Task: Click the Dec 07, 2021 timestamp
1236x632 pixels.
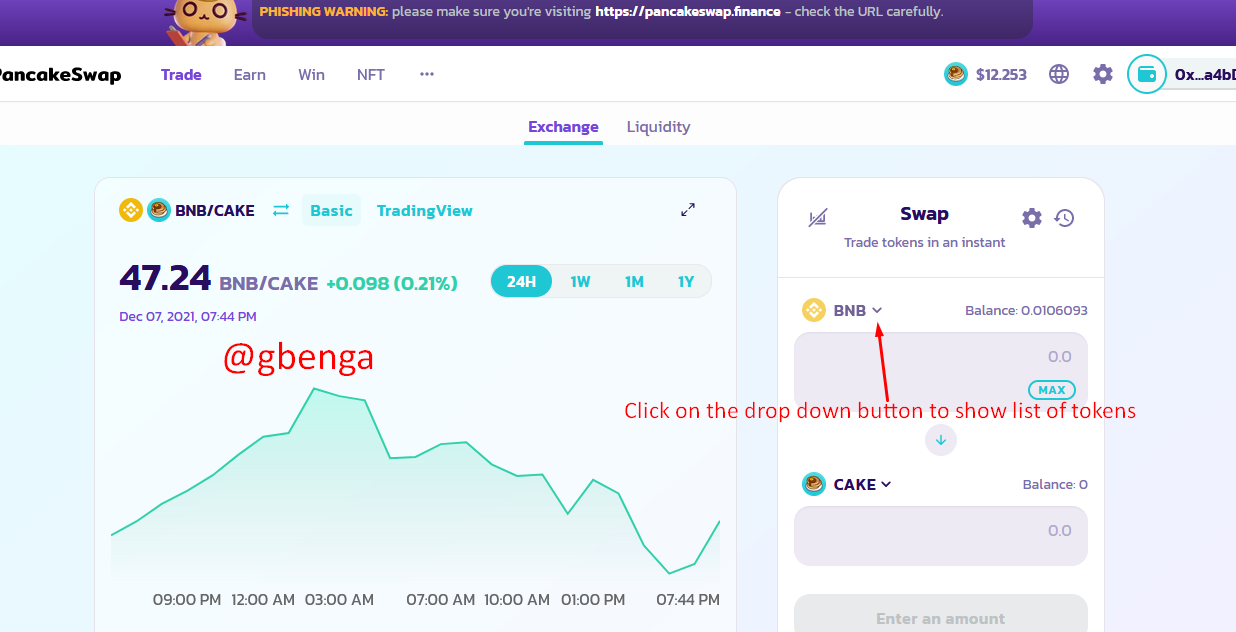Action: [x=188, y=316]
